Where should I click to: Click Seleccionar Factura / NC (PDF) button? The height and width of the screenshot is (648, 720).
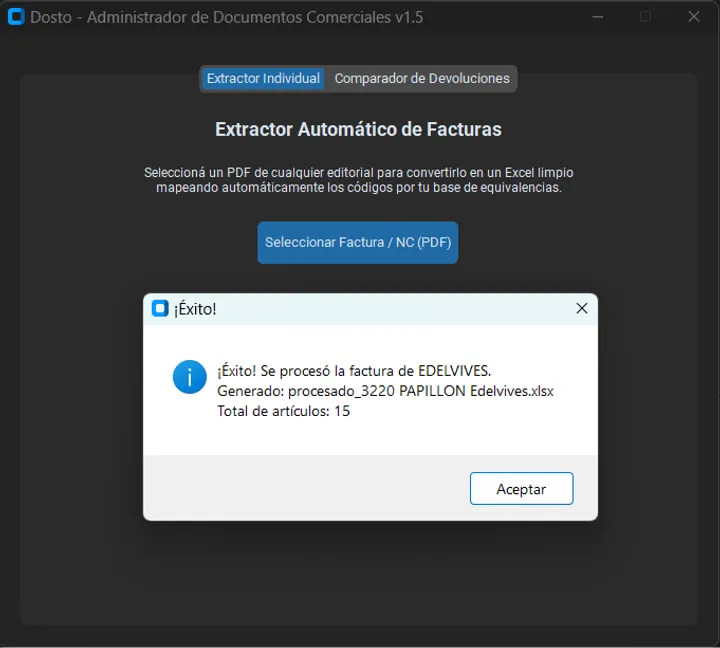coord(358,242)
